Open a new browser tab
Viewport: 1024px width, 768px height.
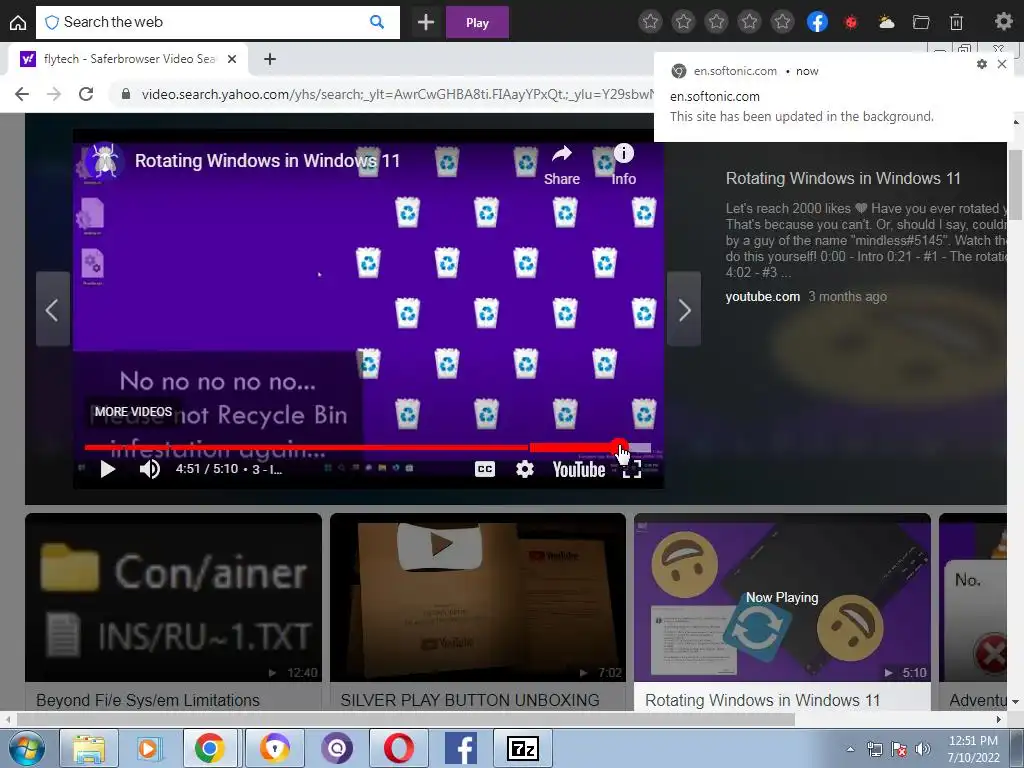[x=270, y=59]
